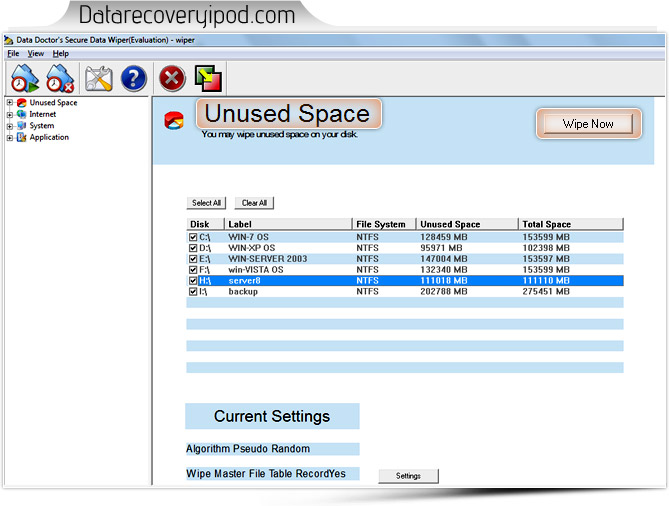Open the View menu

tap(36, 54)
